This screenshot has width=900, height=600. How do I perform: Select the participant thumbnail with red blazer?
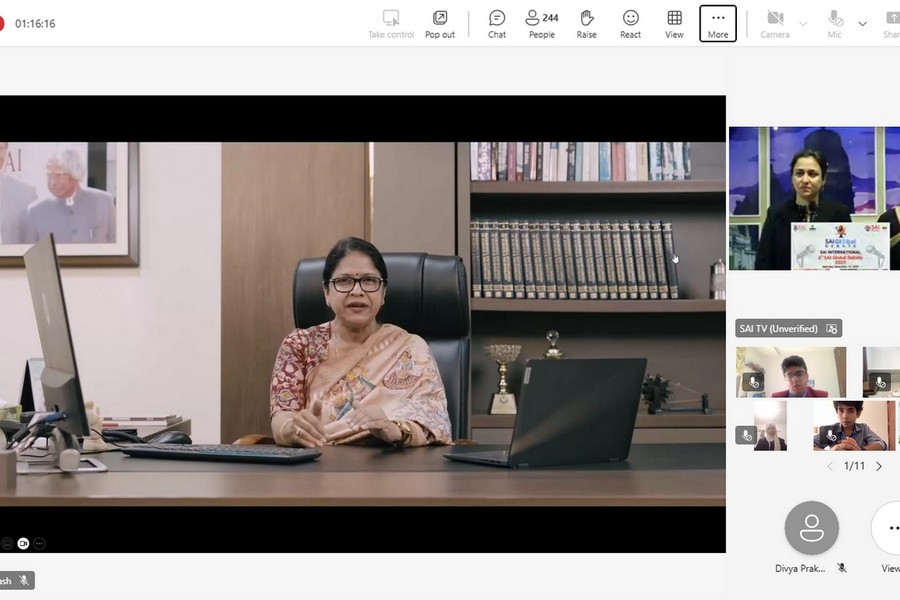791,372
